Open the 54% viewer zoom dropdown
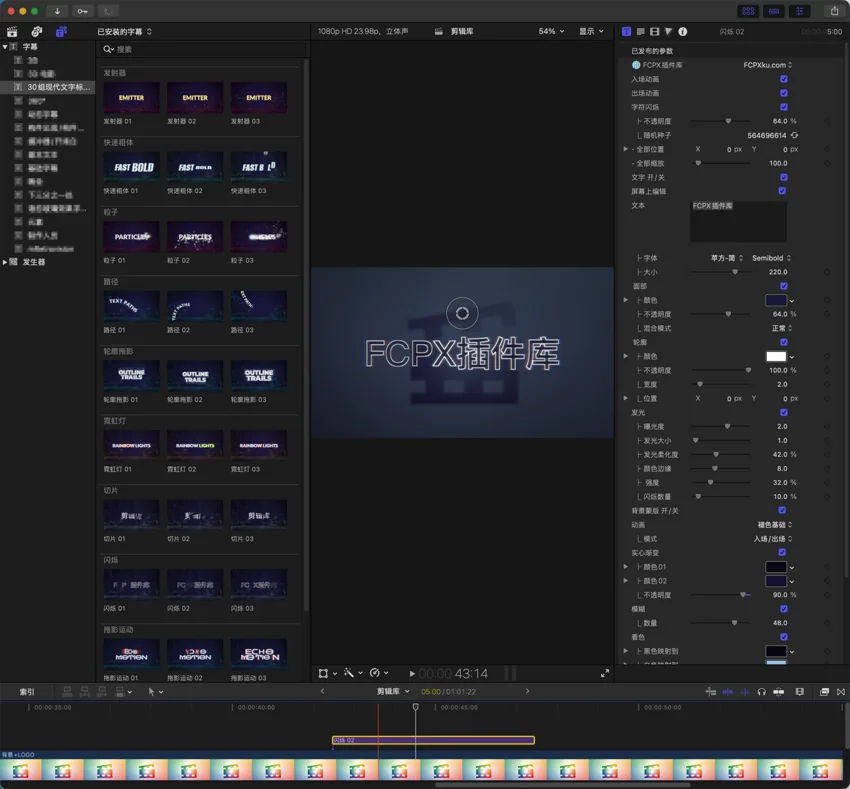The image size is (850, 789). coord(550,31)
